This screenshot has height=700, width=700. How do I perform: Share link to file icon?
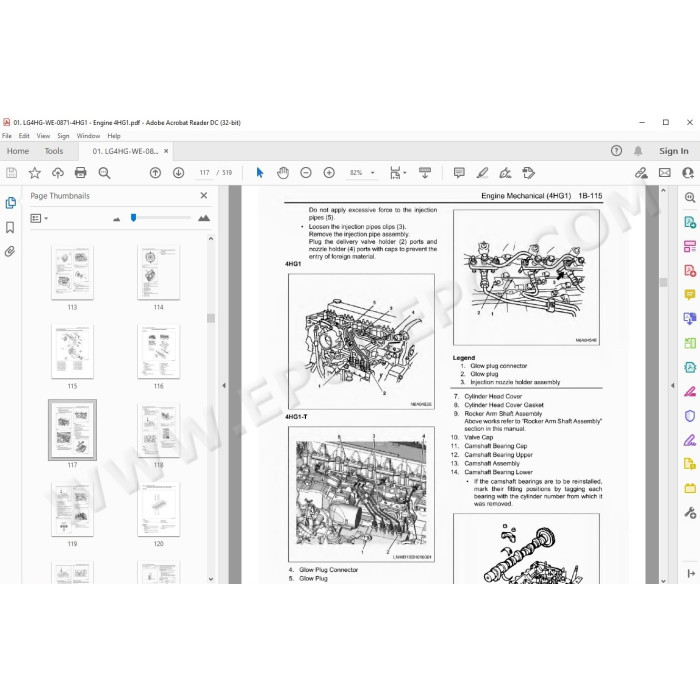(641, 173)
